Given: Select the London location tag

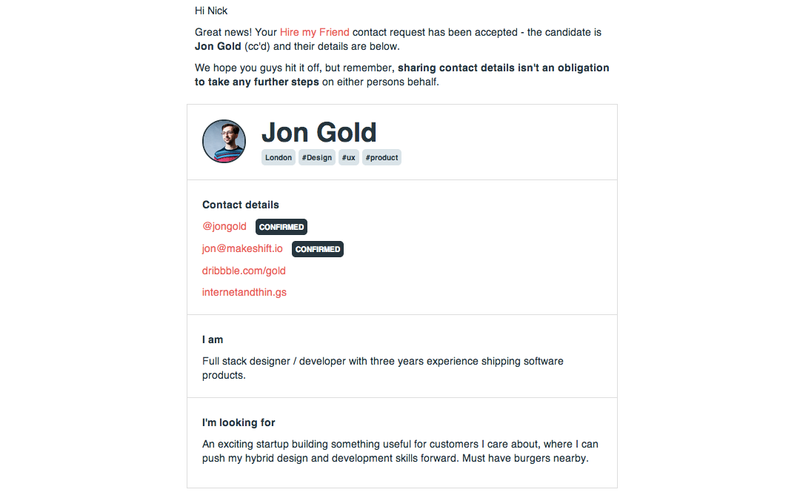Looking at the screenshot, I should (x=278, y=157).
